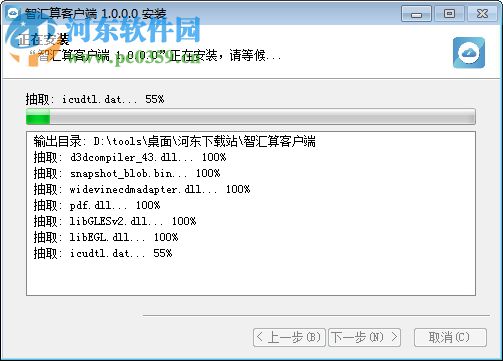The image size is (503, 361).
Task: Maximize the installer window
Action: coord(449,14)
